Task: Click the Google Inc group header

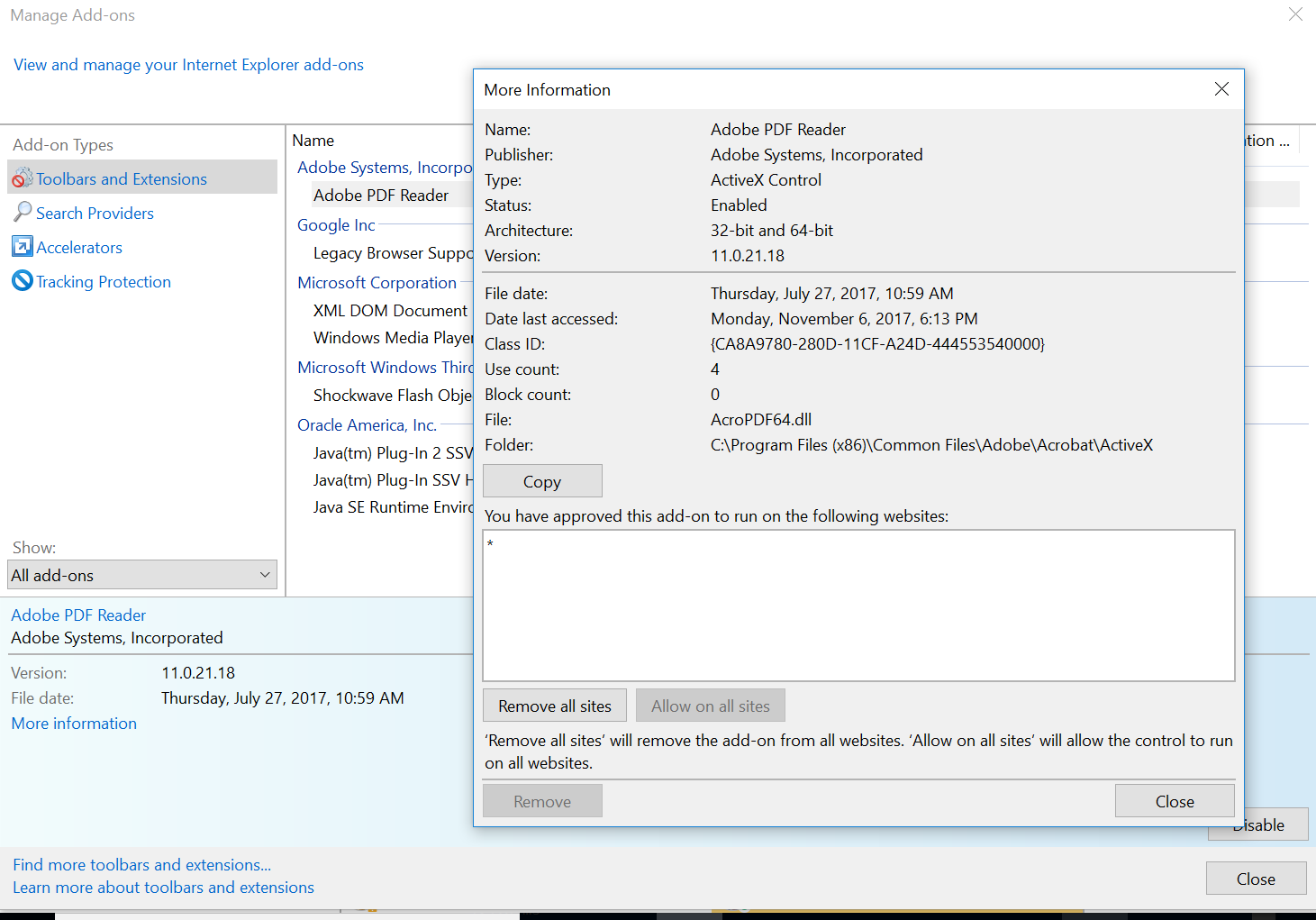Action: click(x=336, y=225)
